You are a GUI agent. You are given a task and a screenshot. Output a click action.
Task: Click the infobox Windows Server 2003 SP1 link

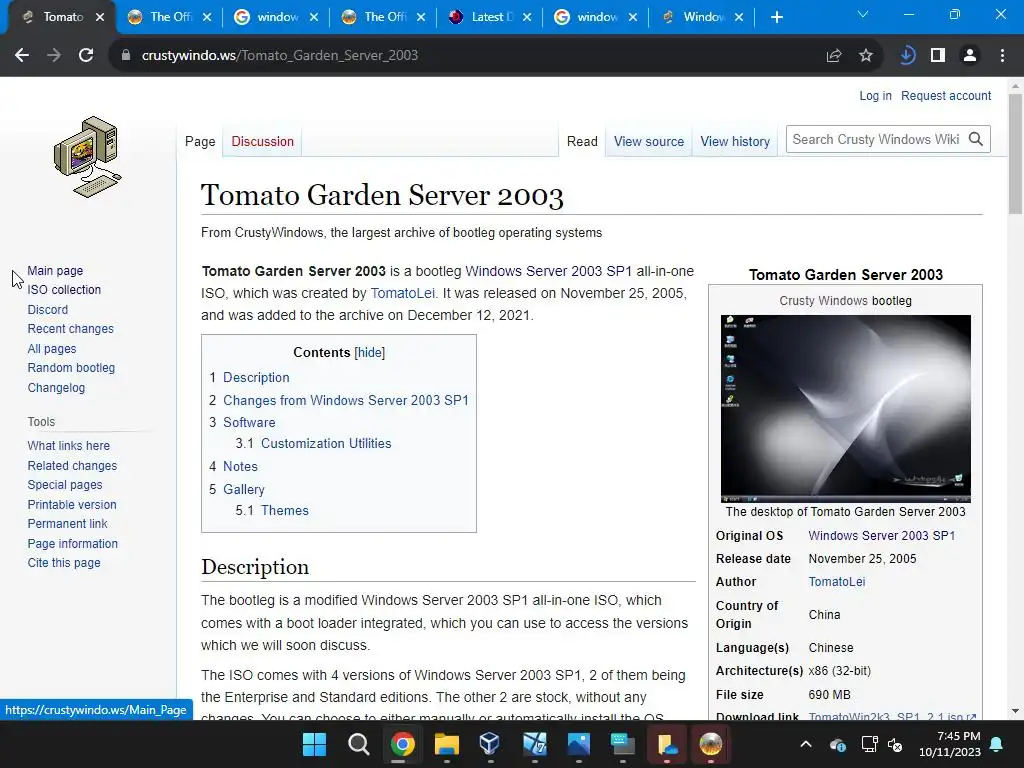[882, 536]
